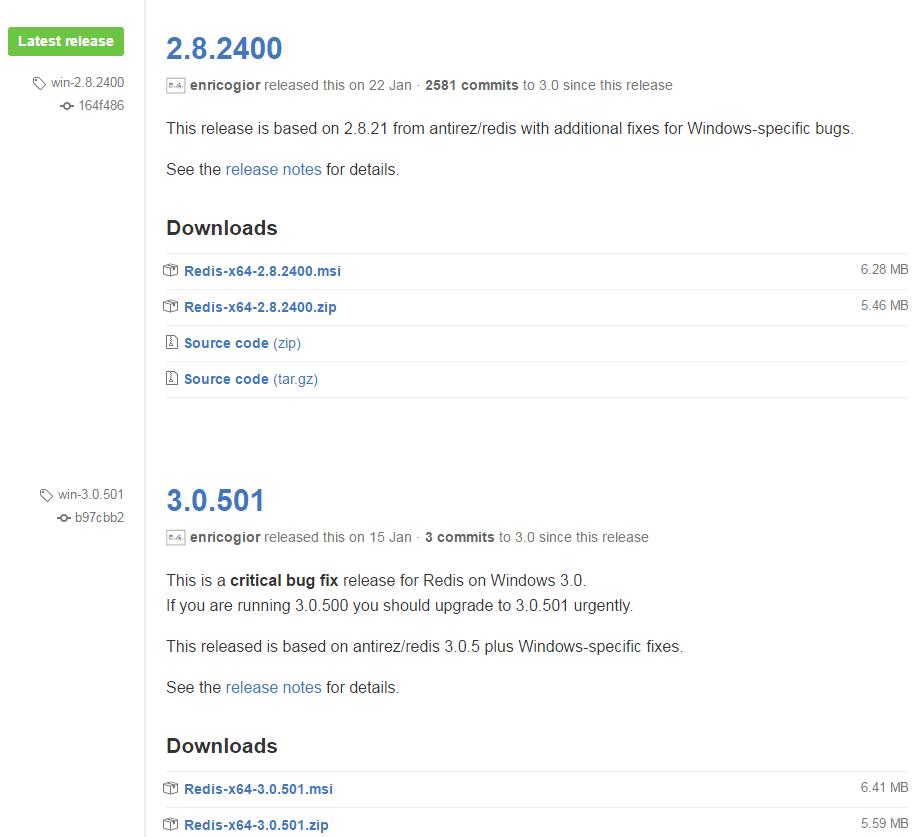Download Redis-x64-3.0.501.zip
The image size is (922, 837).
pos(256,825)
